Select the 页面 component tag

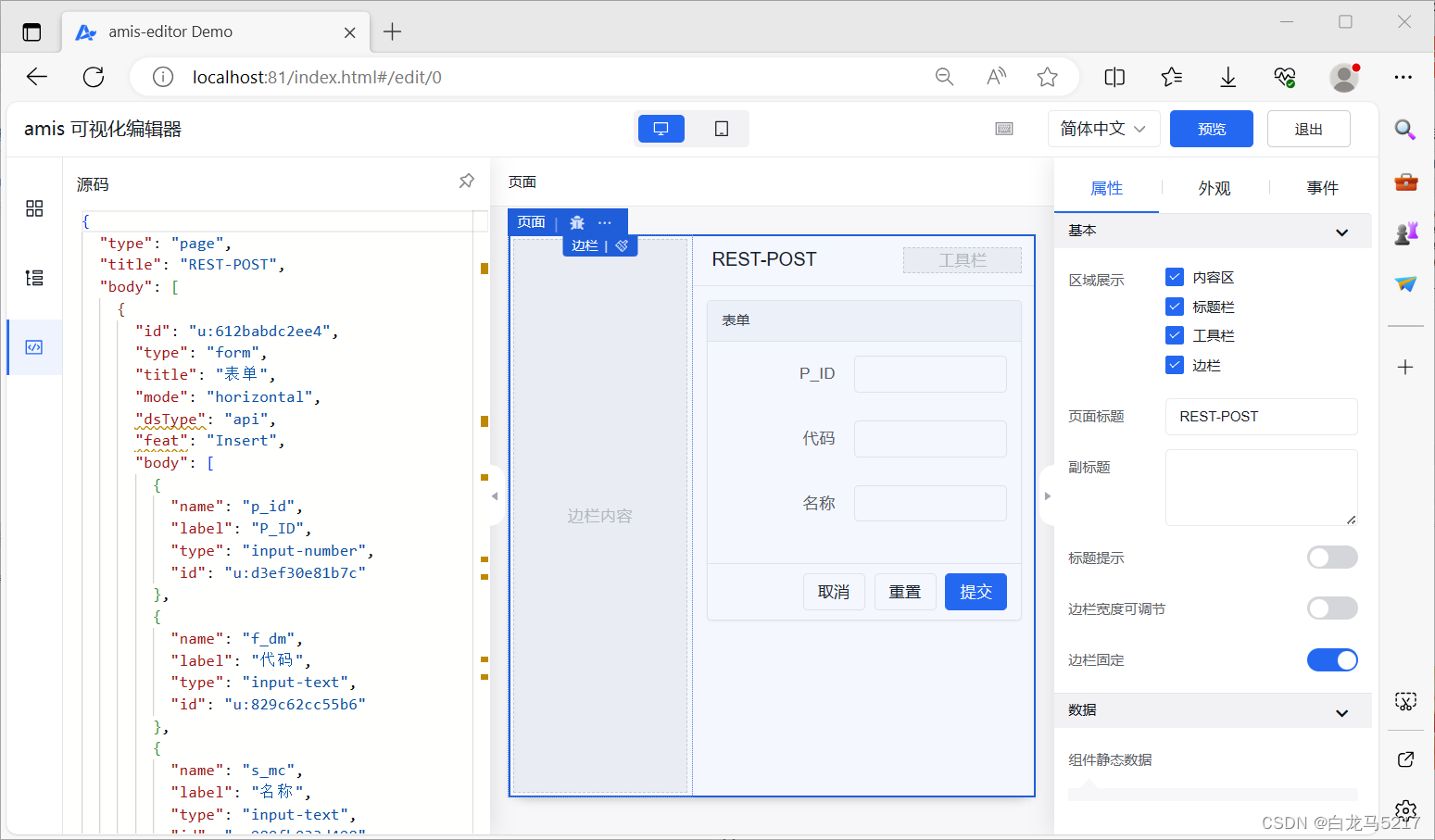531,222
